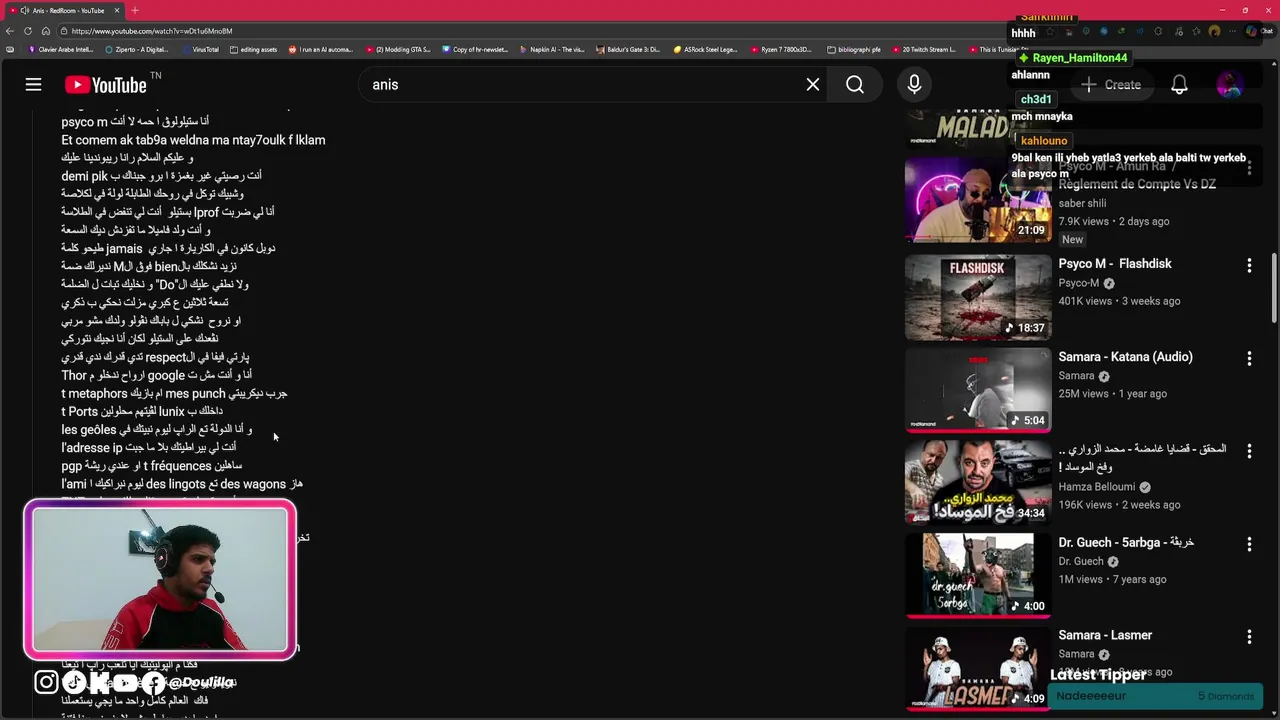Open more options for Samara - Lasmer

point(1249,637)
